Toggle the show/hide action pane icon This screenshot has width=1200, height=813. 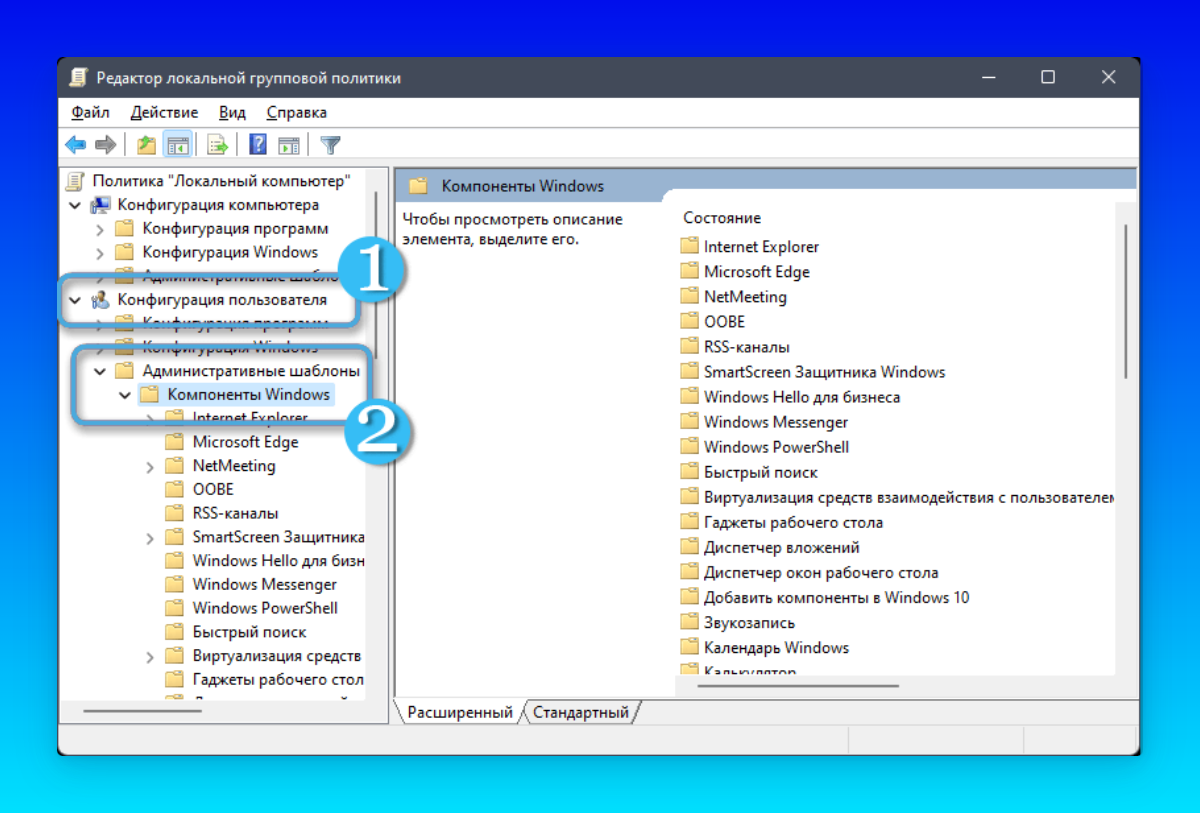click(288, 145)
